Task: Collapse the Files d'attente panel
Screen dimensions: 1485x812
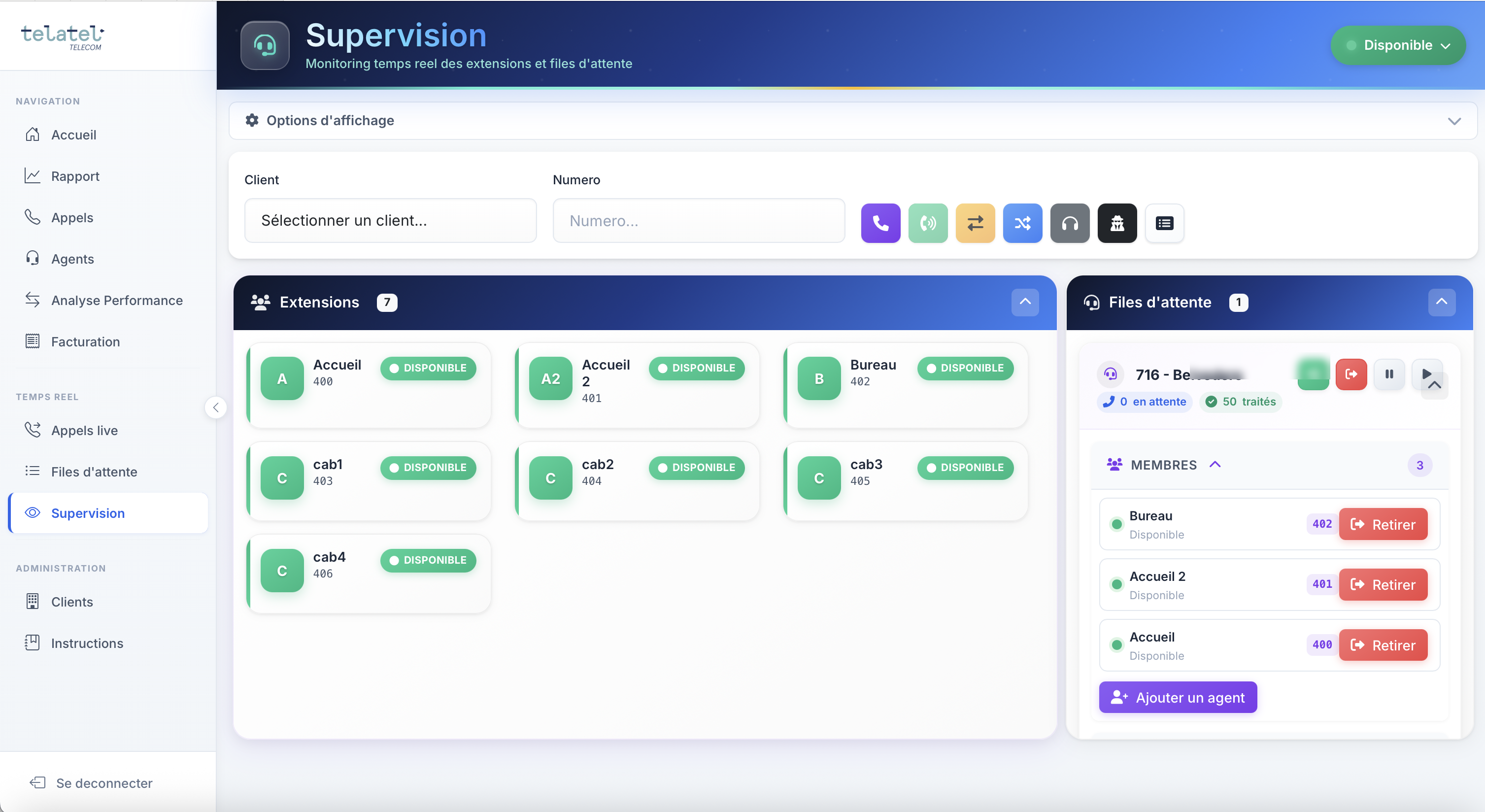Action: [x=1441, y=302]
